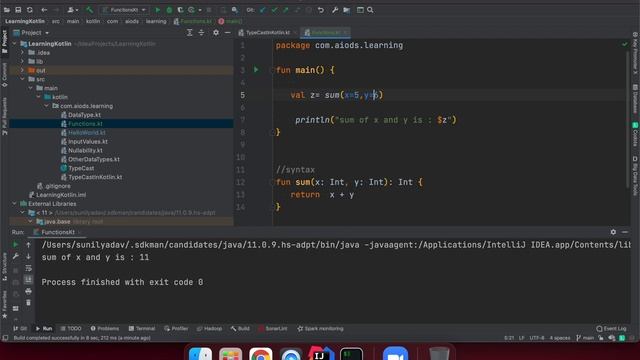
Task: Click the Expand All icon in Project panel
Action: tap(189, 33)
